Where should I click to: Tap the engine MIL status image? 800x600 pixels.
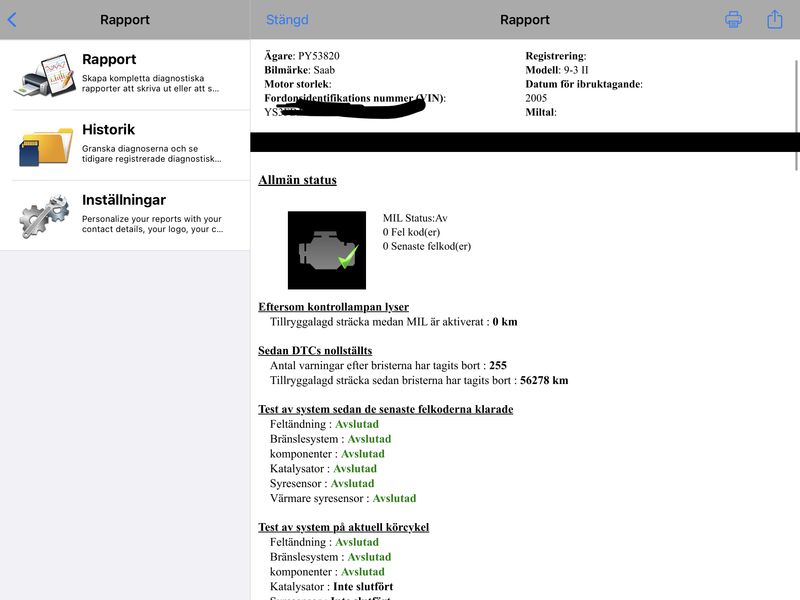327,250
